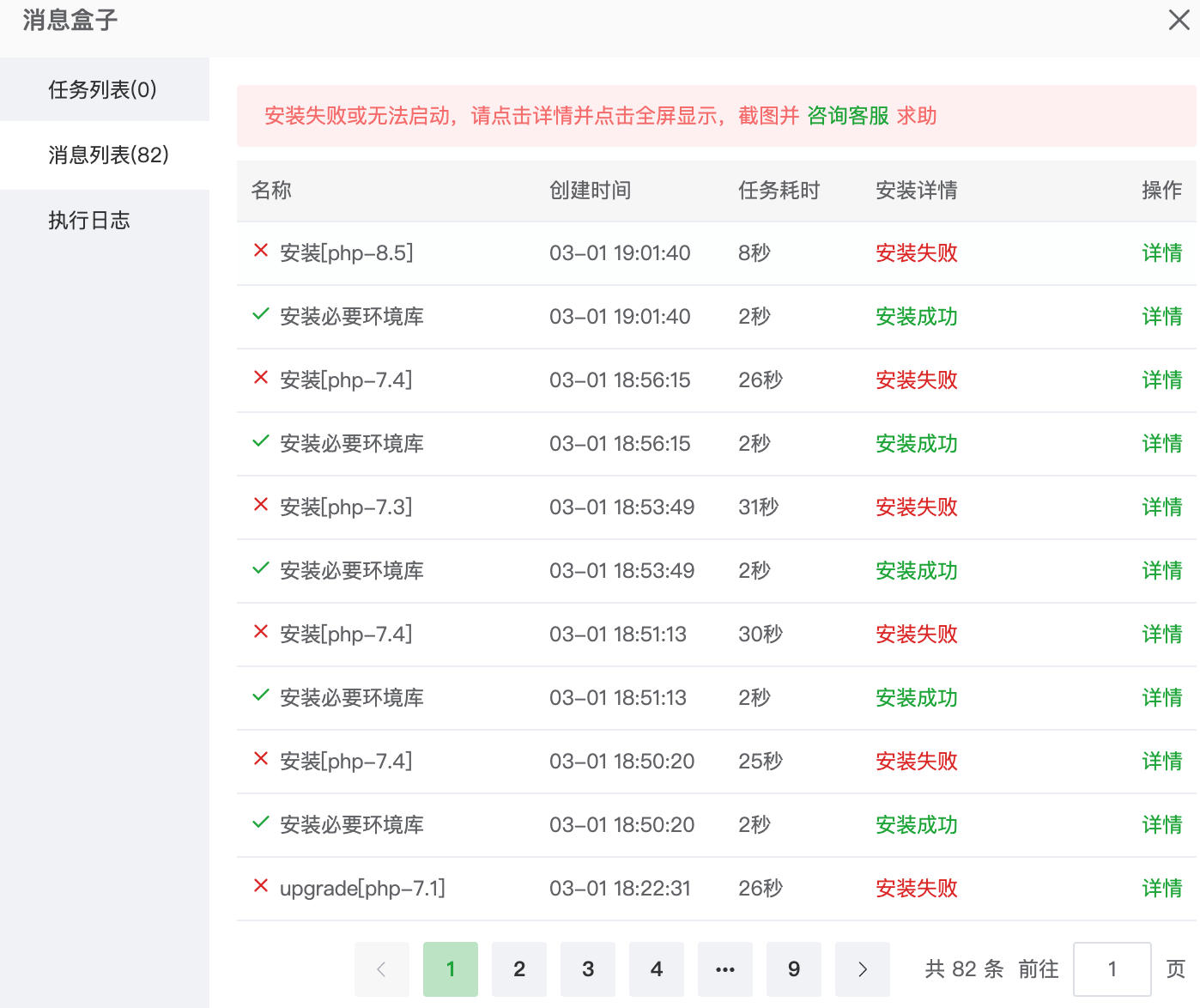The image size is (1200, 1008).
Task: Click the next page arrow
Action: (862, 969)
